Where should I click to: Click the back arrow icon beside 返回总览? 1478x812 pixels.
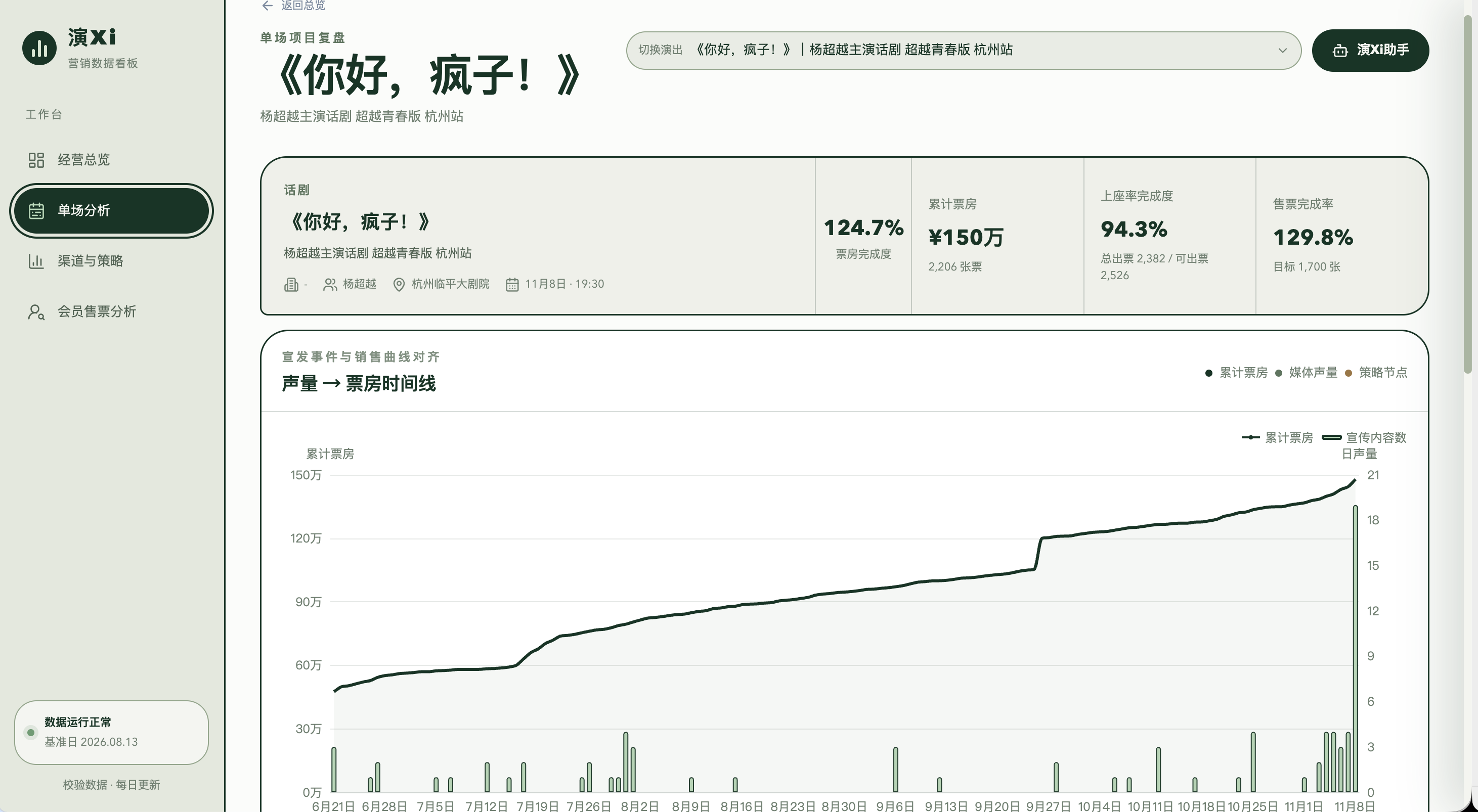[x=268, y=6]
